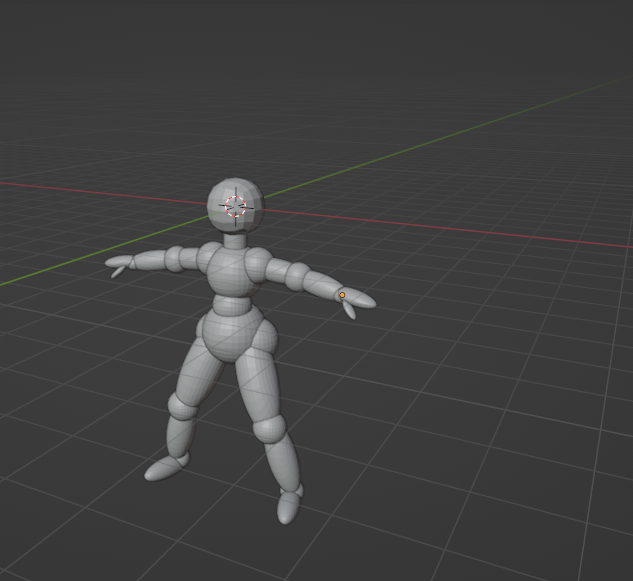
Task: Select the knee joint of the rear leg
Action: [x=182, y=406]
